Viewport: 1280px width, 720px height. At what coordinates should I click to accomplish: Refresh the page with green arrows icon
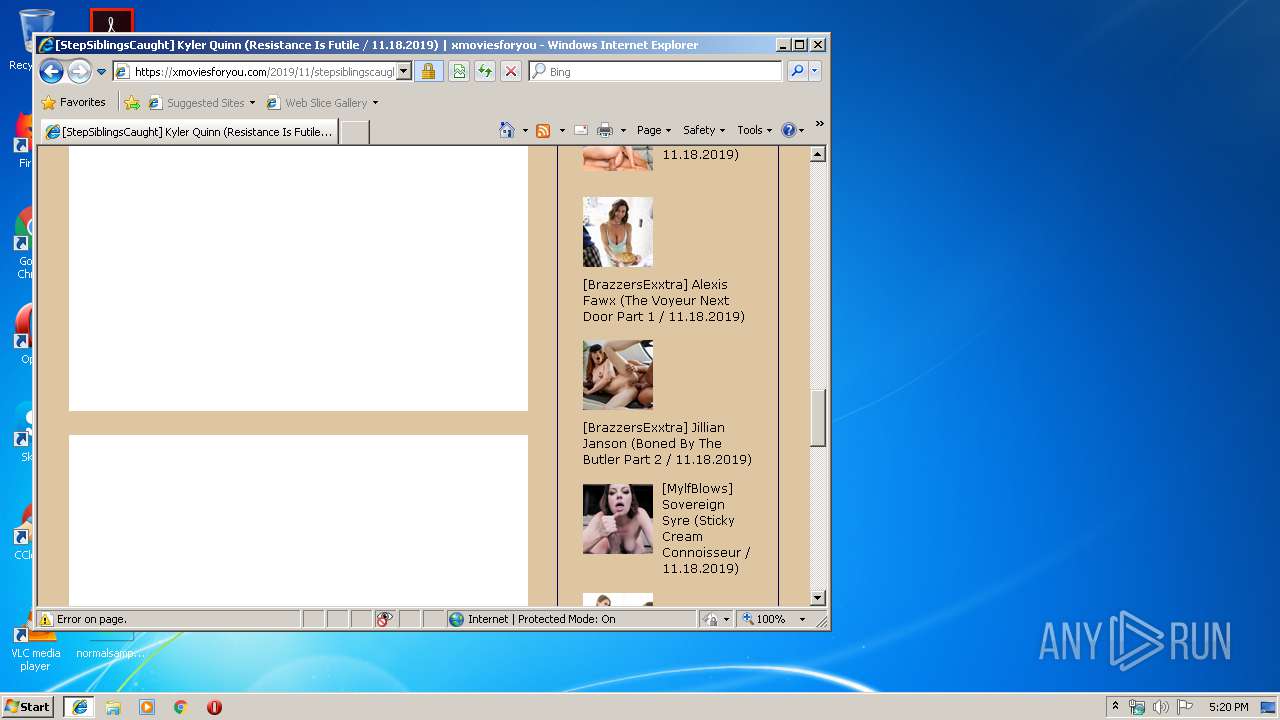click(x=485, y=71)
